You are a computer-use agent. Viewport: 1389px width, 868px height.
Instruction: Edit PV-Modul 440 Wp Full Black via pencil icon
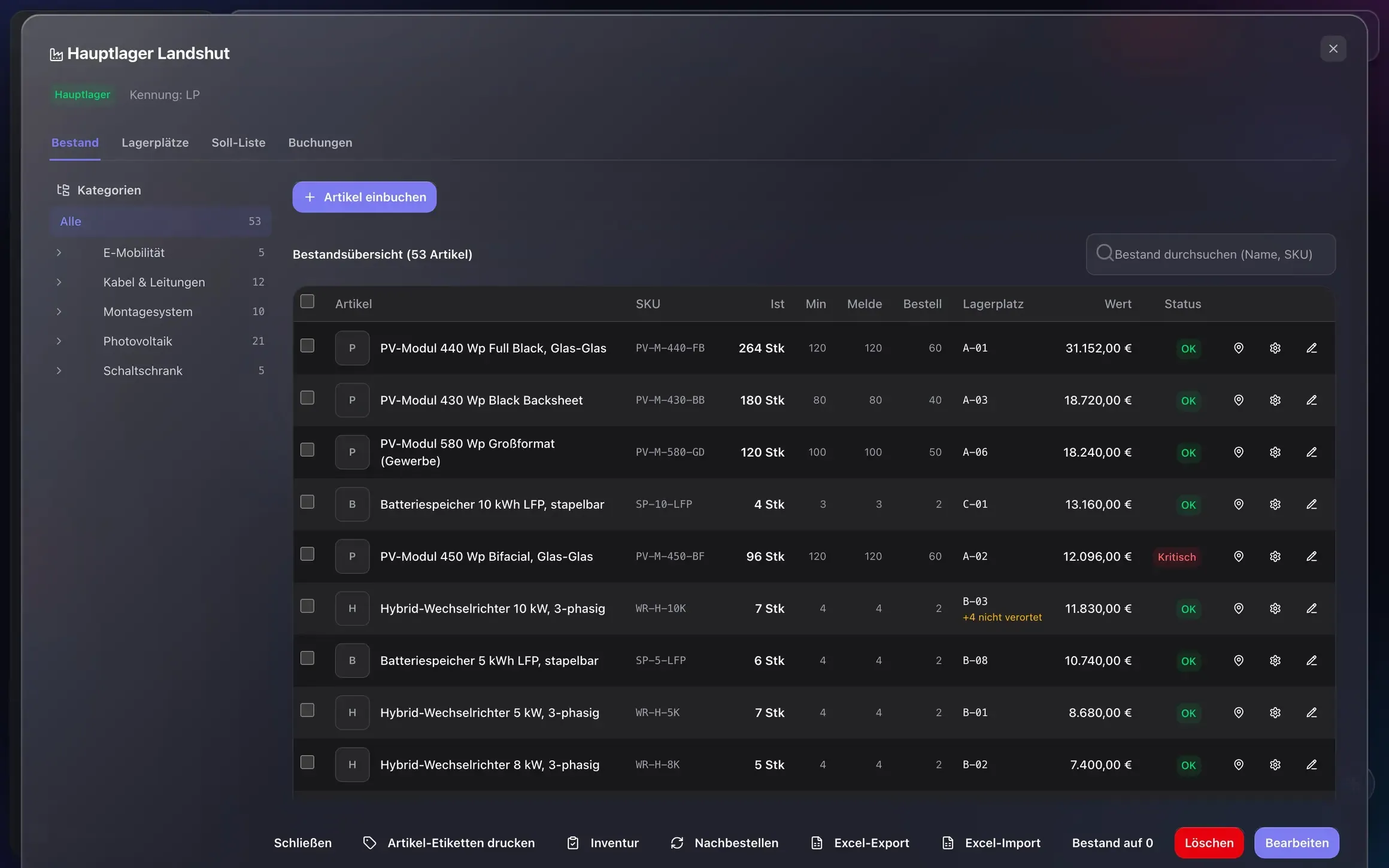point(1311,348)
